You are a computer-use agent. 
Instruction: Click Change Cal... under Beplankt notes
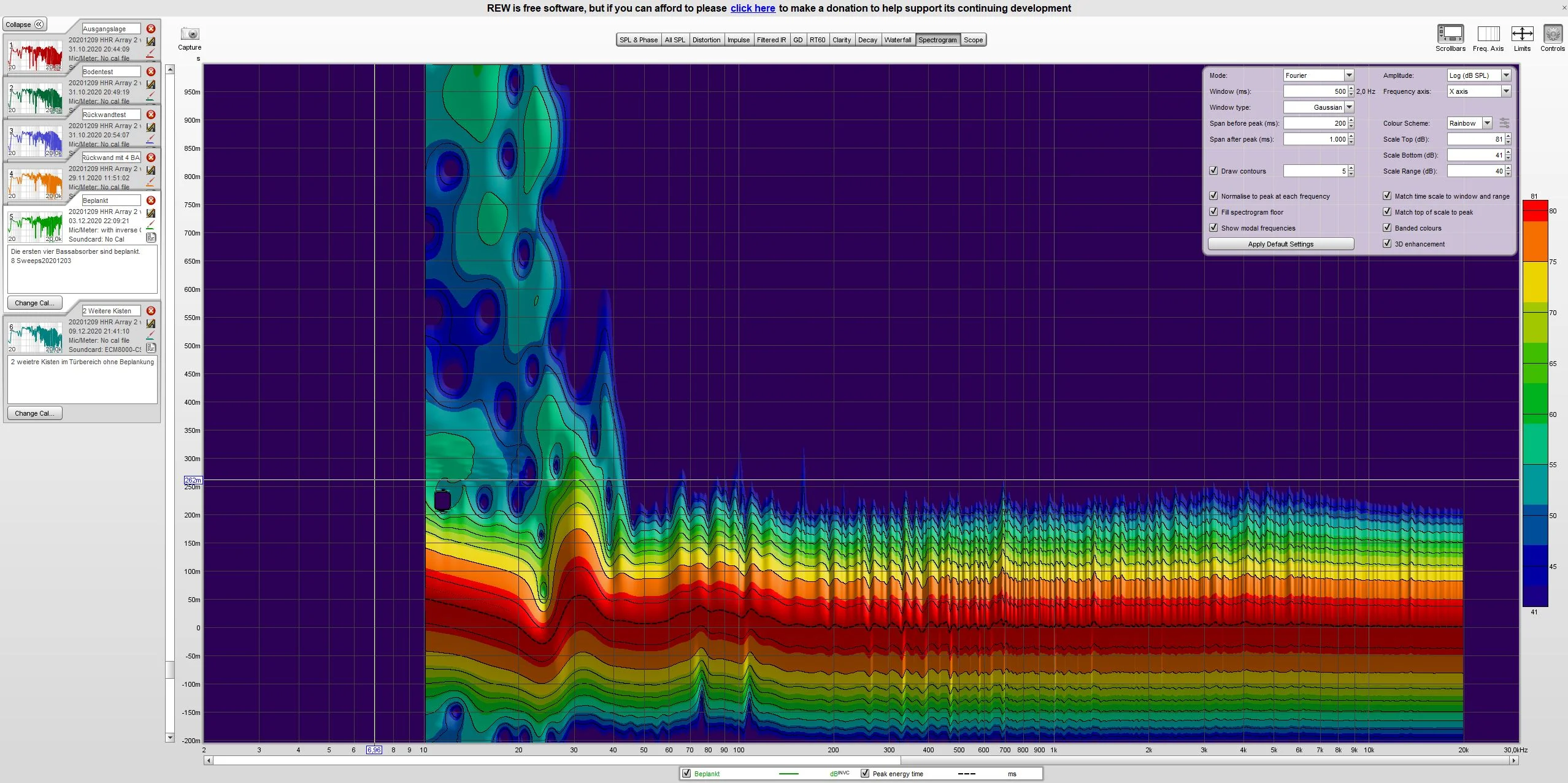pyautogui.click(x=34, y=303)
